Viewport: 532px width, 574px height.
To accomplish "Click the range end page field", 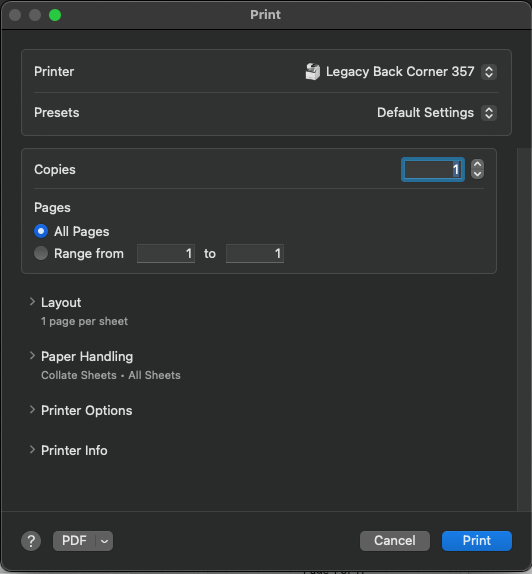I will [255, 253].
